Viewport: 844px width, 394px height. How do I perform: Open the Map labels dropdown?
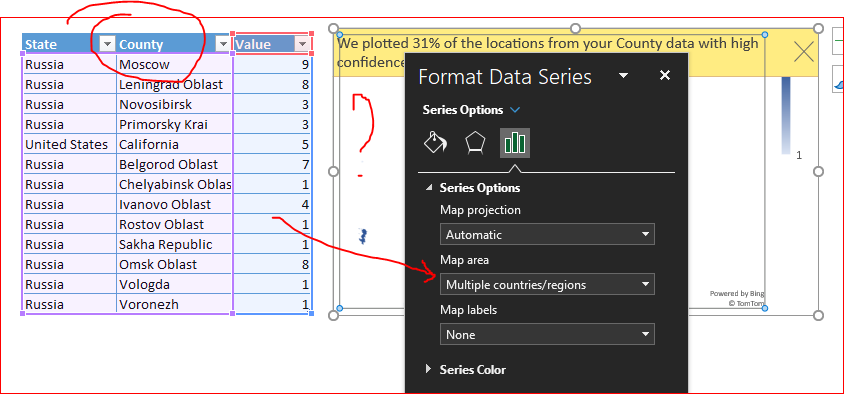547,334
